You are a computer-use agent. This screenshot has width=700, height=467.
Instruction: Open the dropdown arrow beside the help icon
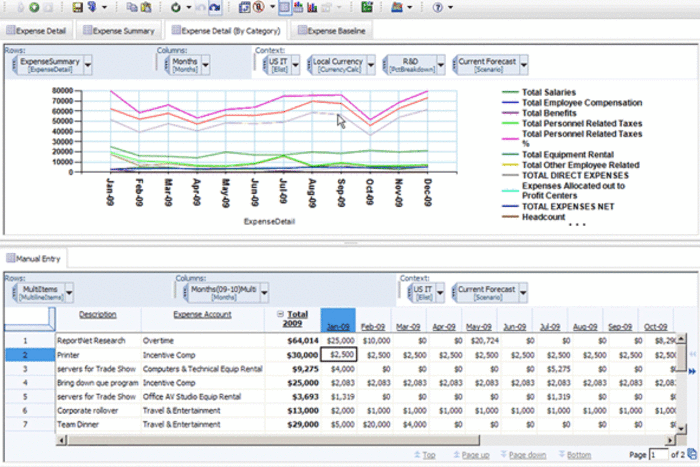[450, 8]
